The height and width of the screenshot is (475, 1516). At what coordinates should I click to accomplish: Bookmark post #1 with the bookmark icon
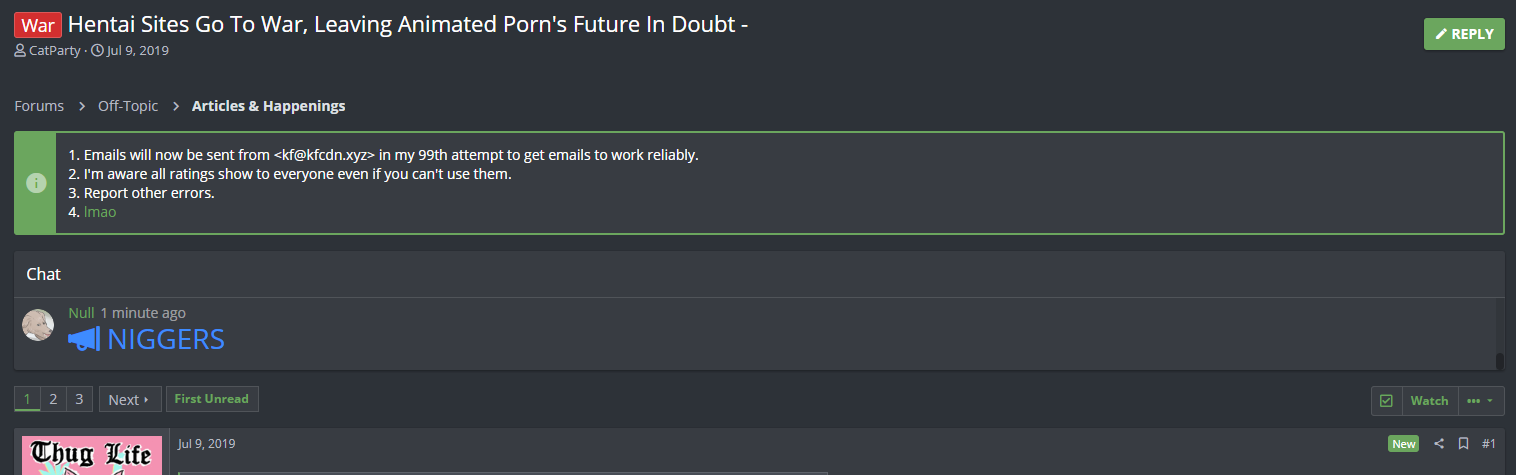click(x=1463, y=444)
